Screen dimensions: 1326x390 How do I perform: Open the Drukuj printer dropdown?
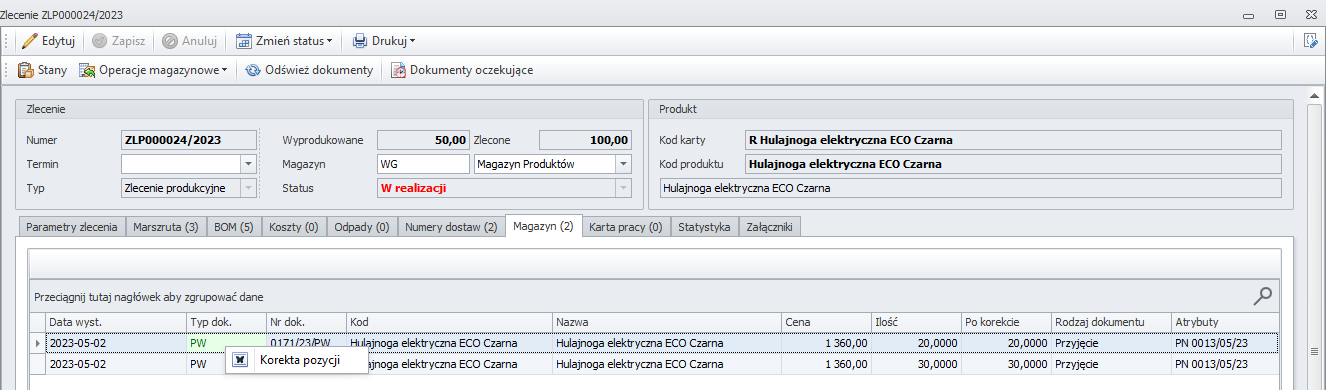(x=384, y=41)
